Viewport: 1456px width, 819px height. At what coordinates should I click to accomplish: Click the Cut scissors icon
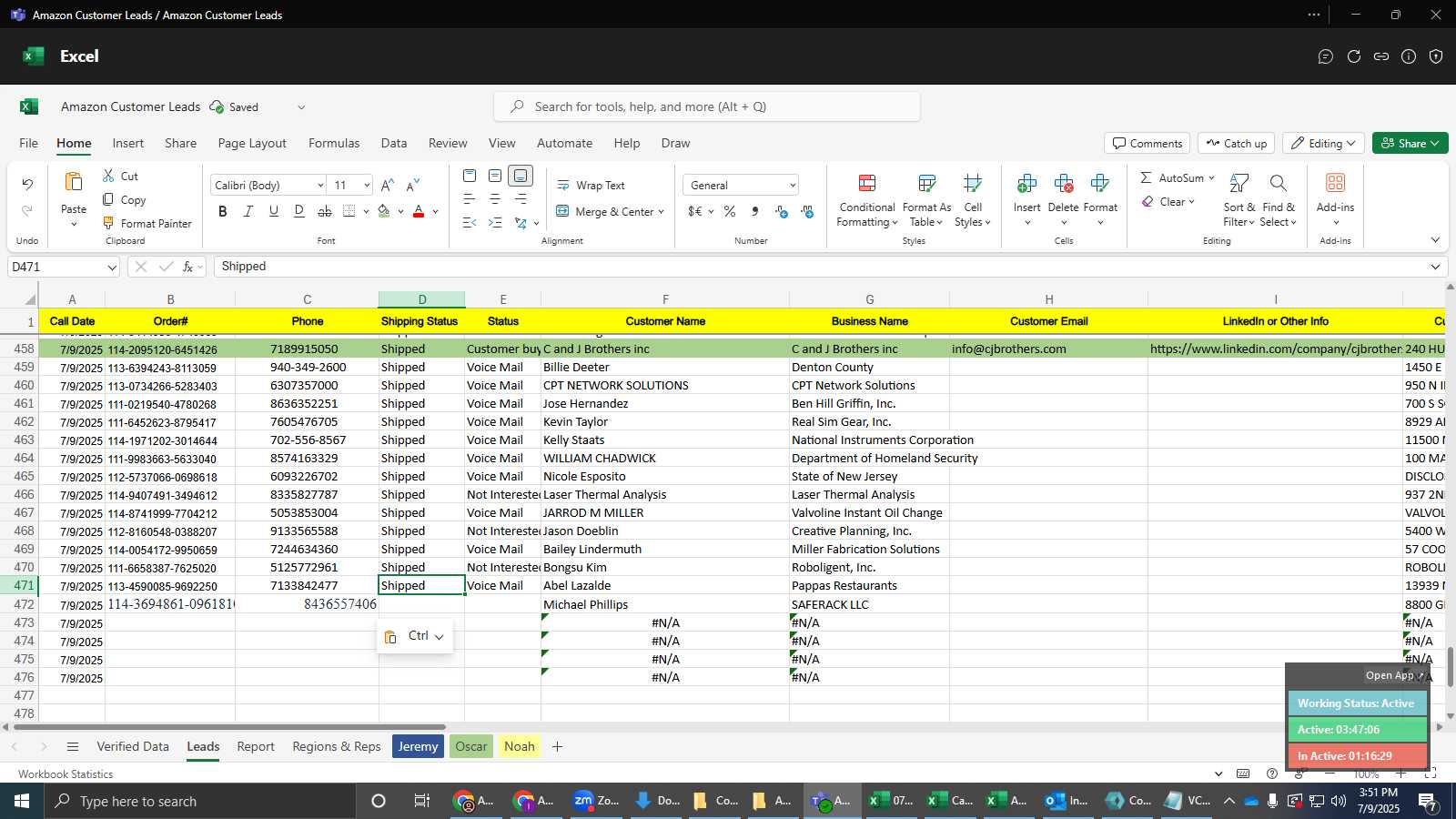coord(108,176)
